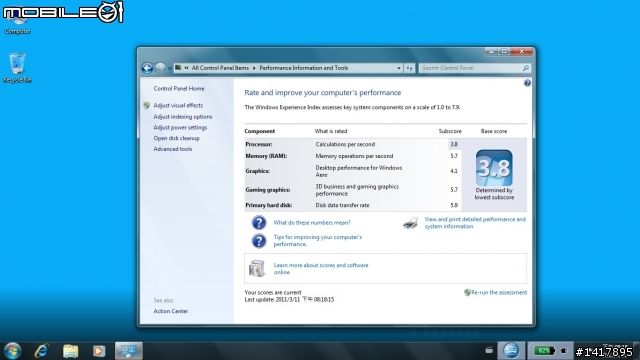Expand the address bar history dropdown
This screenshot has height=360, width=640.
point(399,68)
